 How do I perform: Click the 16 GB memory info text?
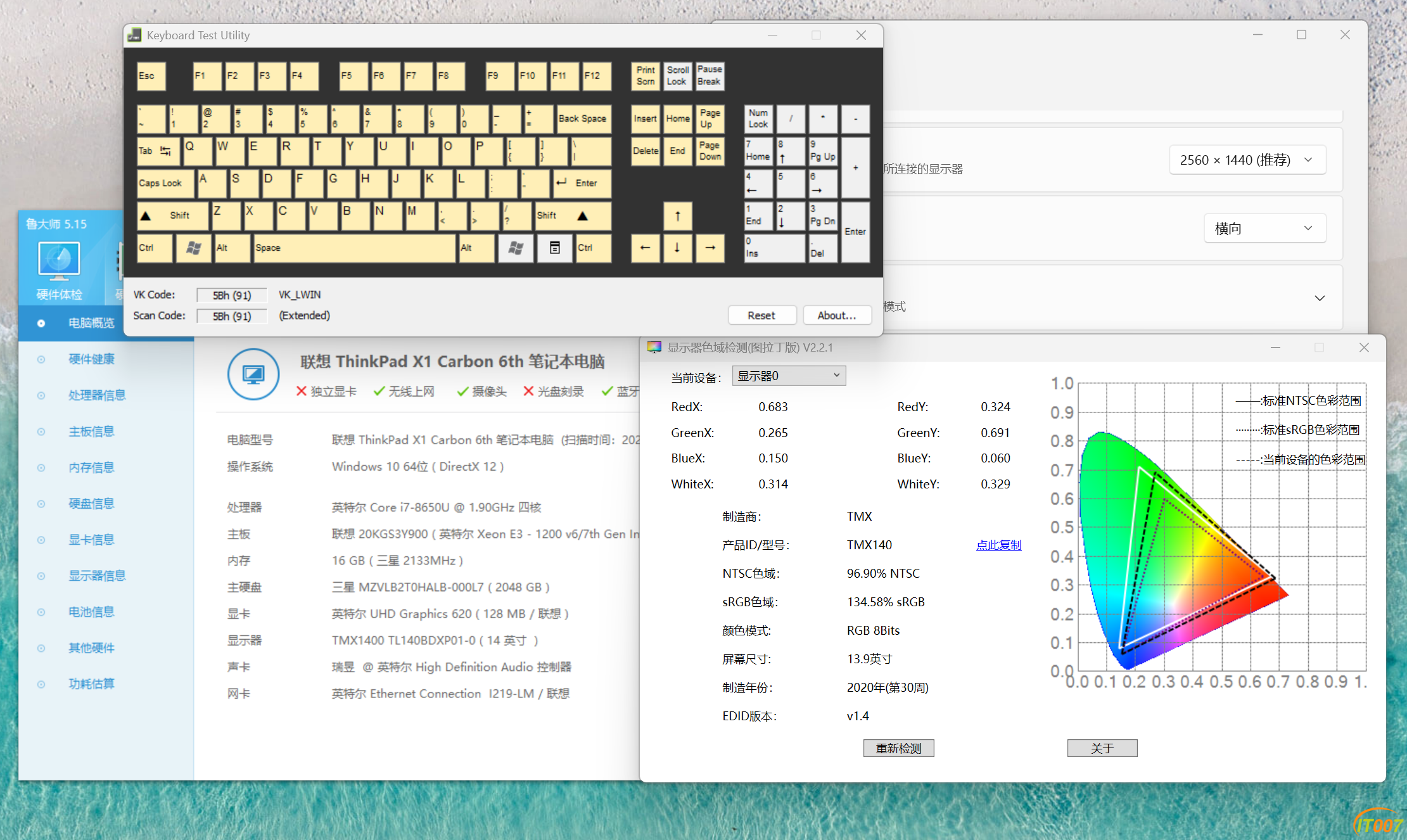397,561
